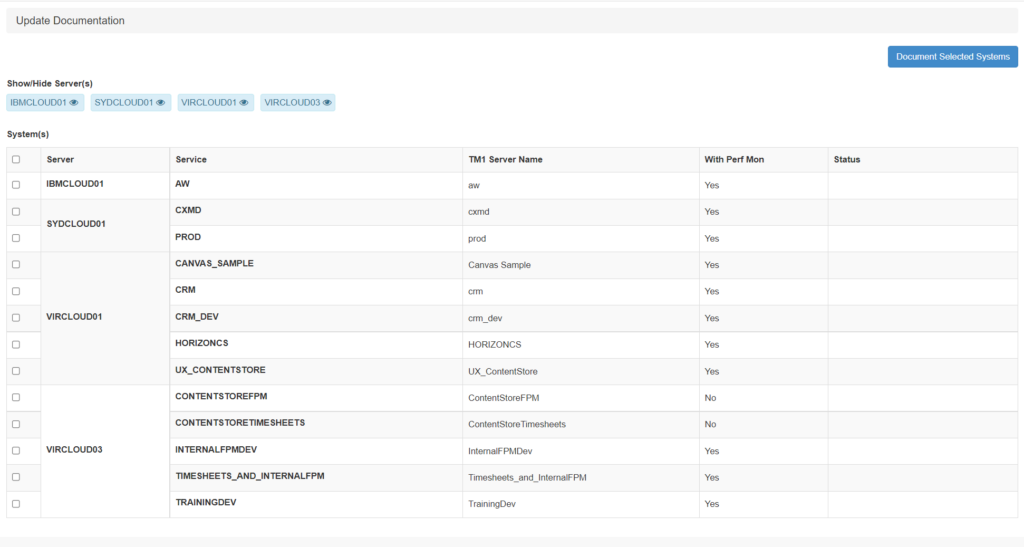Click the INTERNALFPMDEV service name
Image resolution: width=1024 pixels, height=547 pixels.
(x=216, y=450)
